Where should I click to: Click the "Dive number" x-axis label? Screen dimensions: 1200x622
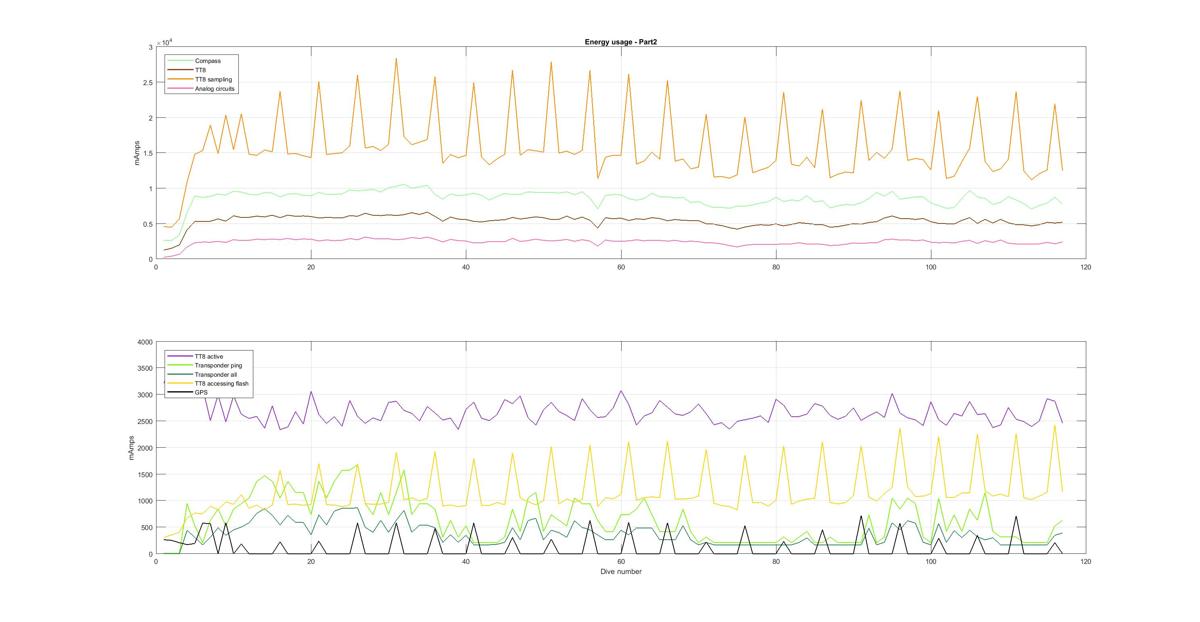[x=620, y=572]
